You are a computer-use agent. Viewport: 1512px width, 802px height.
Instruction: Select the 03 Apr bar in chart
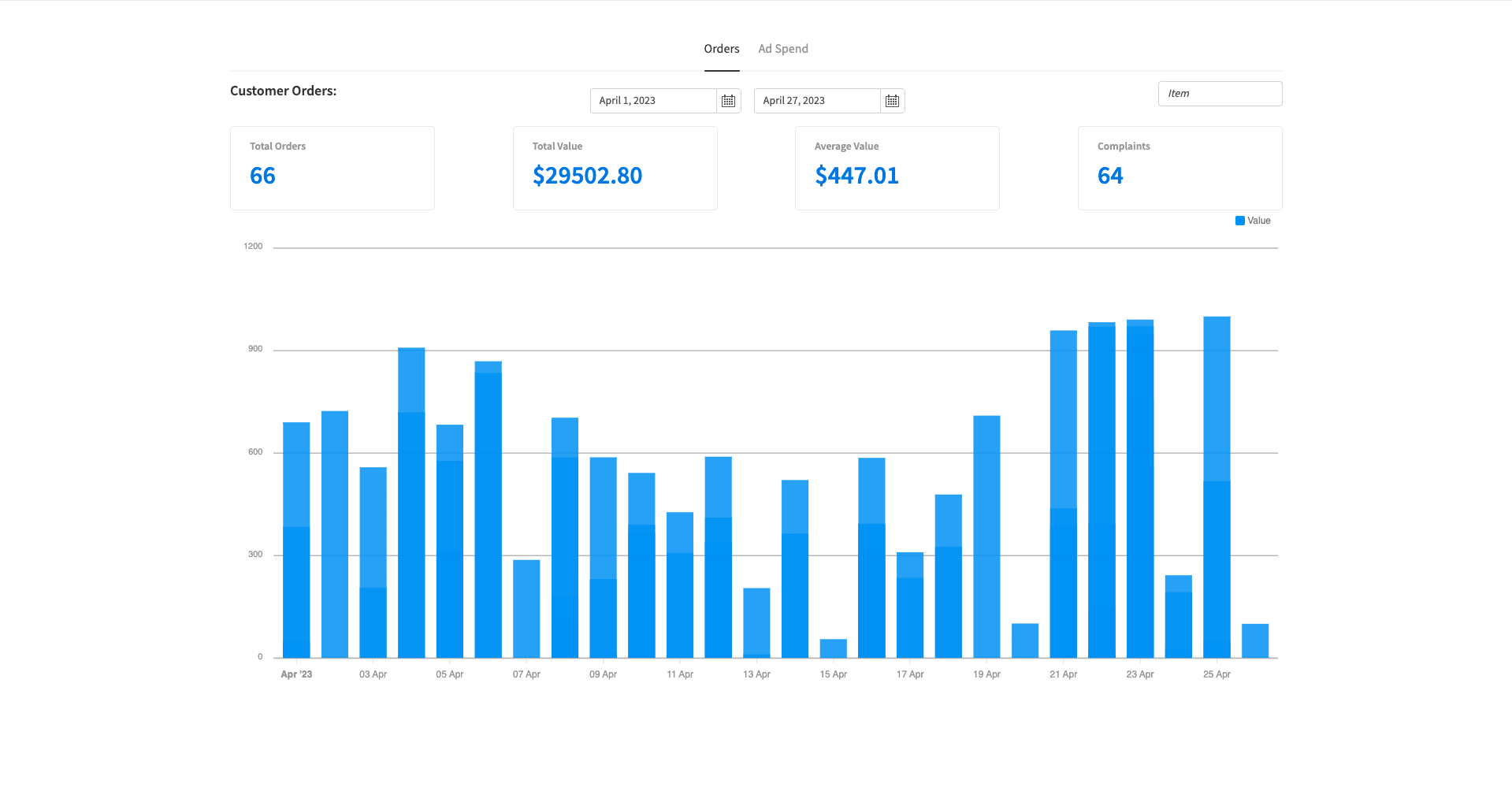tap(373, 563)
